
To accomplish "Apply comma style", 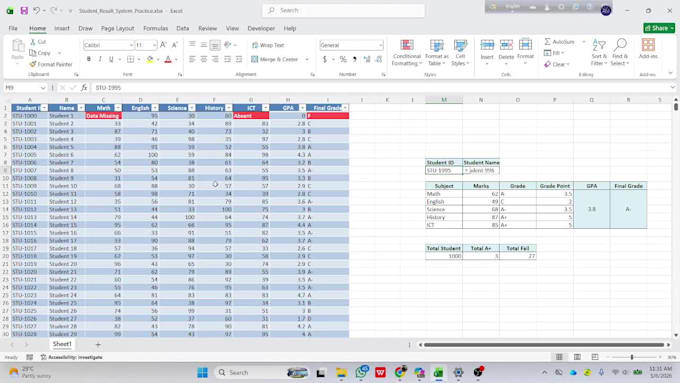I will [x=355, y=59].
